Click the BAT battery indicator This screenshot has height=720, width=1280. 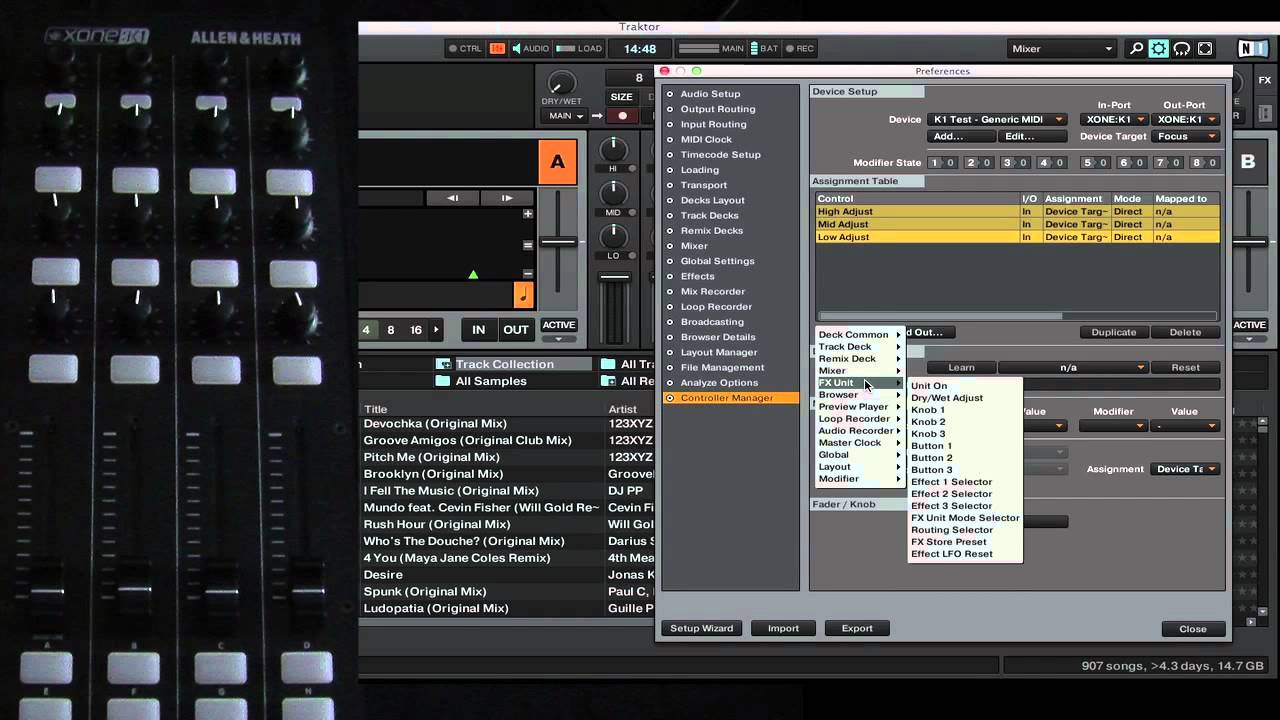coord(764,48)
